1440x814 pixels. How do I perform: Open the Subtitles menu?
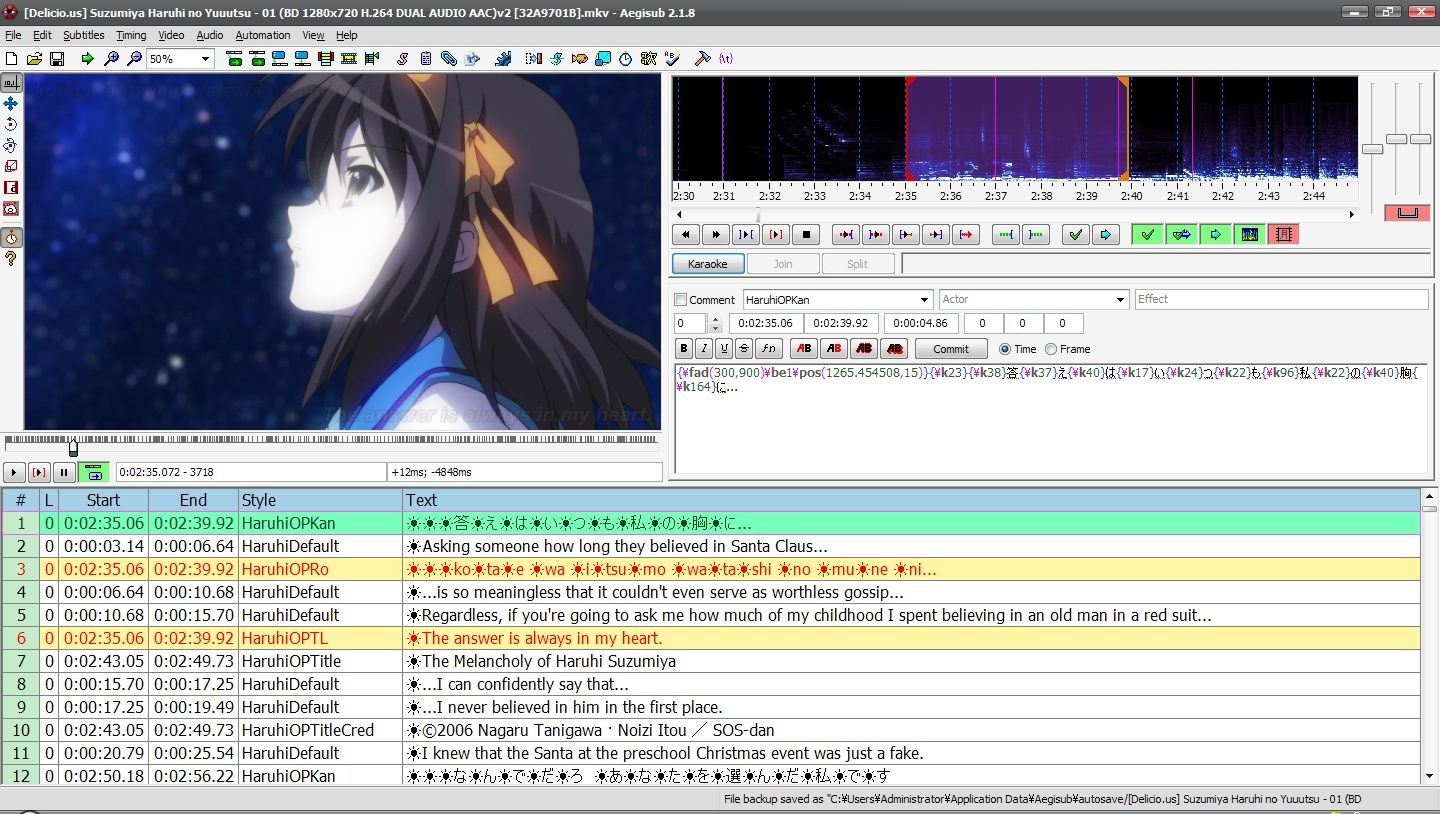pos(84,35)
